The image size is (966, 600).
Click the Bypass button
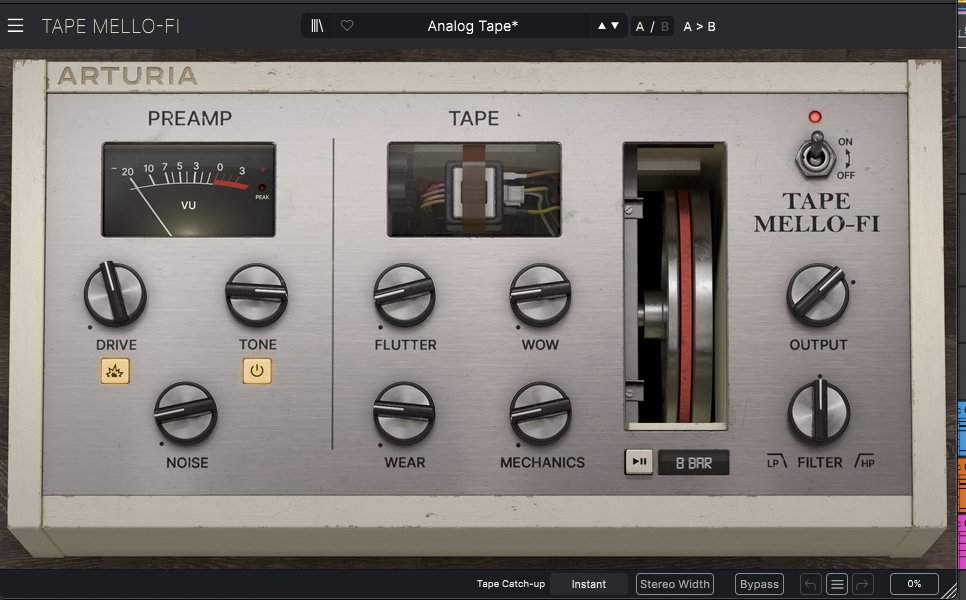tap(759, 583)
